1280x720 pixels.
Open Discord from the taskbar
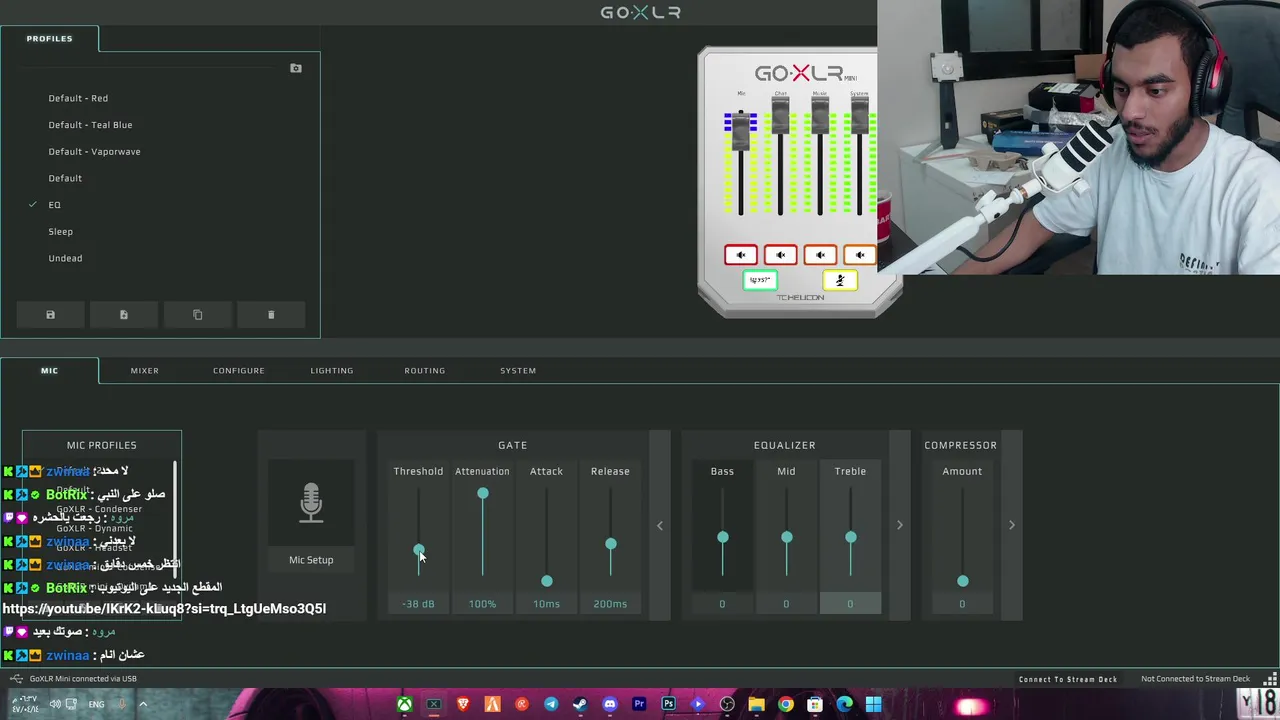(610, 704)
